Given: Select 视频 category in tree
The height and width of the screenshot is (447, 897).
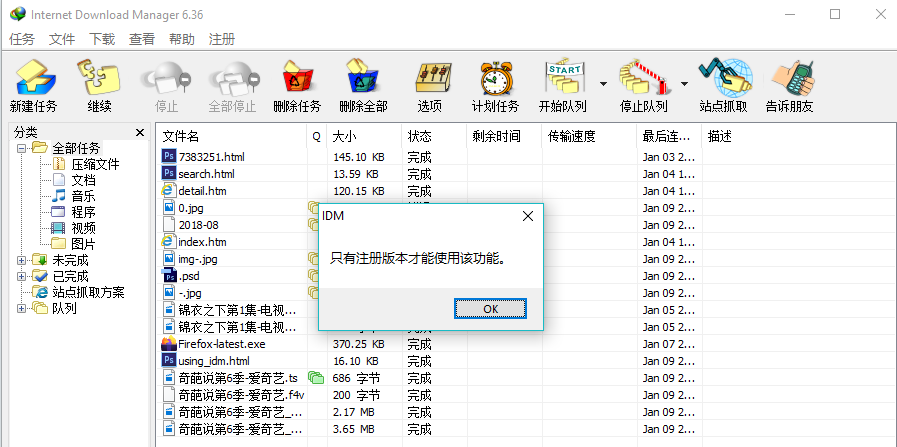Looking at the screenshot, I should click(x=84, y=228).
